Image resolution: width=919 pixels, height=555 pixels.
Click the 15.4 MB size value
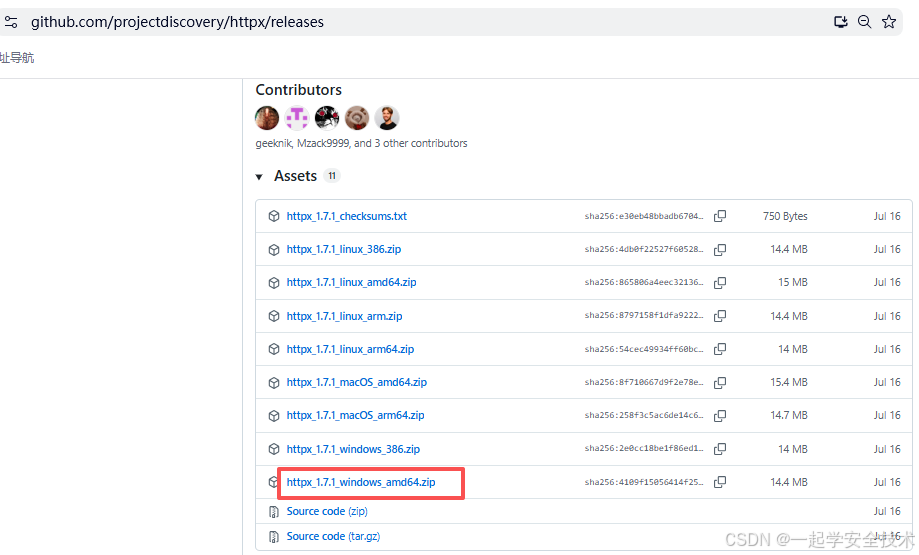point(789,382)
